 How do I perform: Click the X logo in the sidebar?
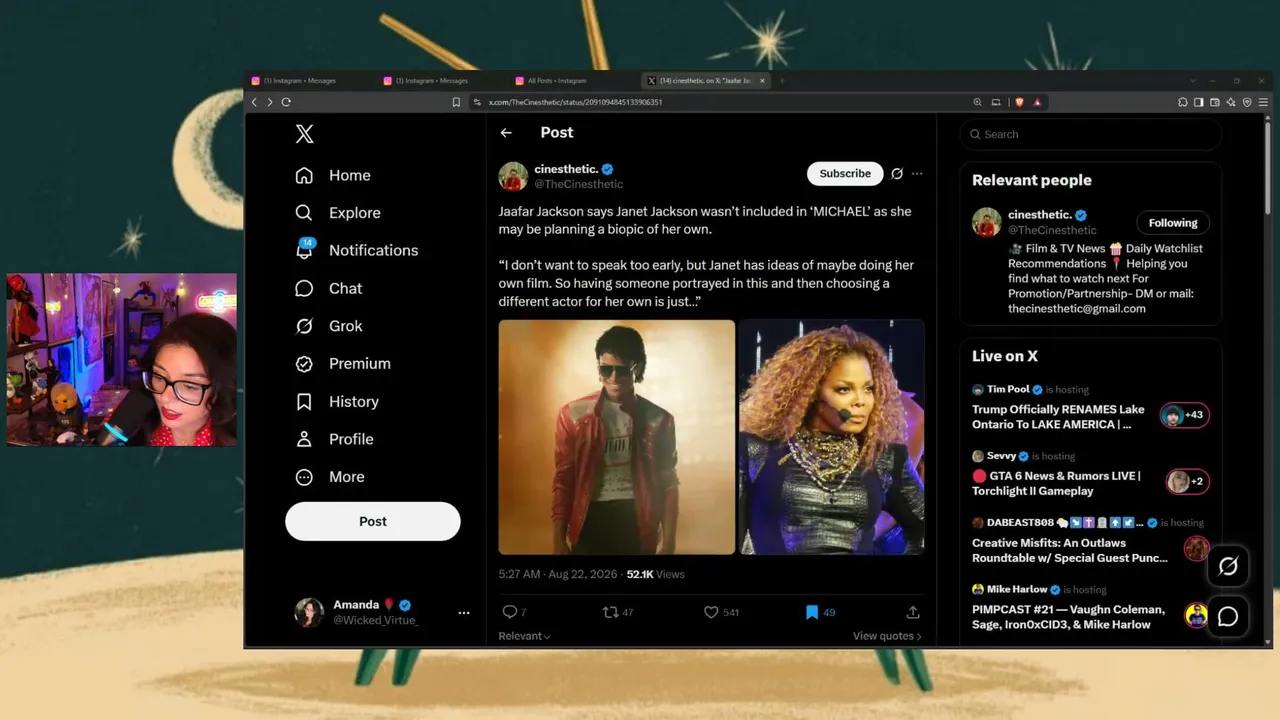click(305, 134)
